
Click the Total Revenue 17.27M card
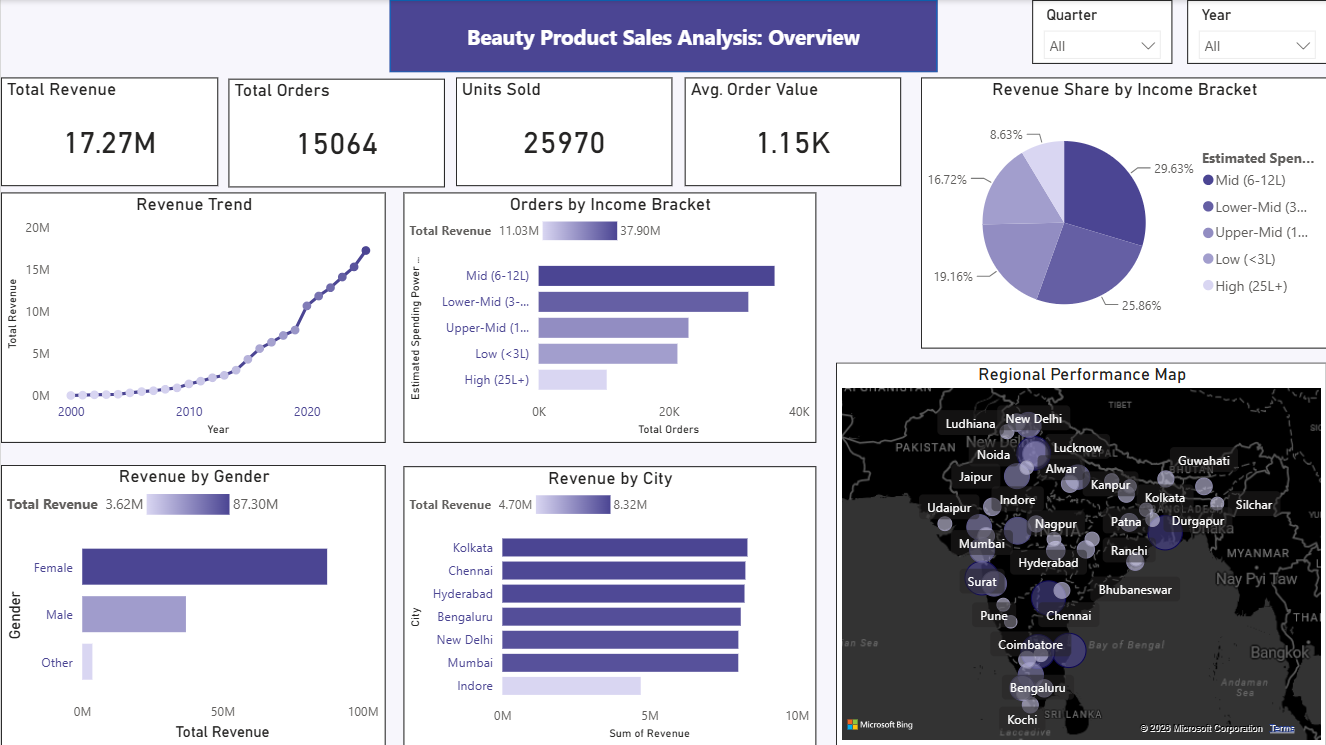coord(110,132)
